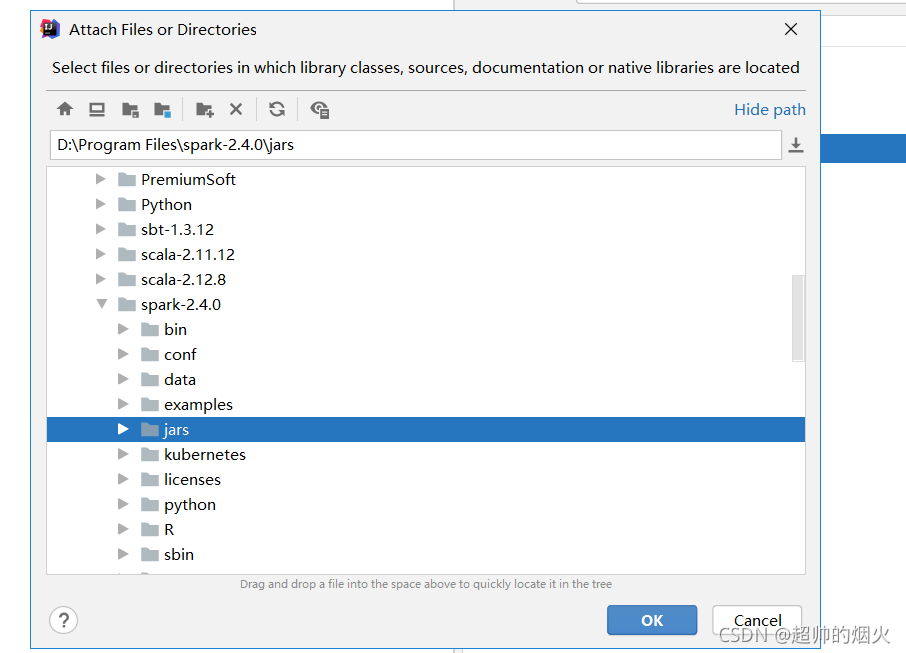The height and width of the screenshot is (653, 906).
Task: Jump to the desktop directory icon
Action: (x=96, y=109)
